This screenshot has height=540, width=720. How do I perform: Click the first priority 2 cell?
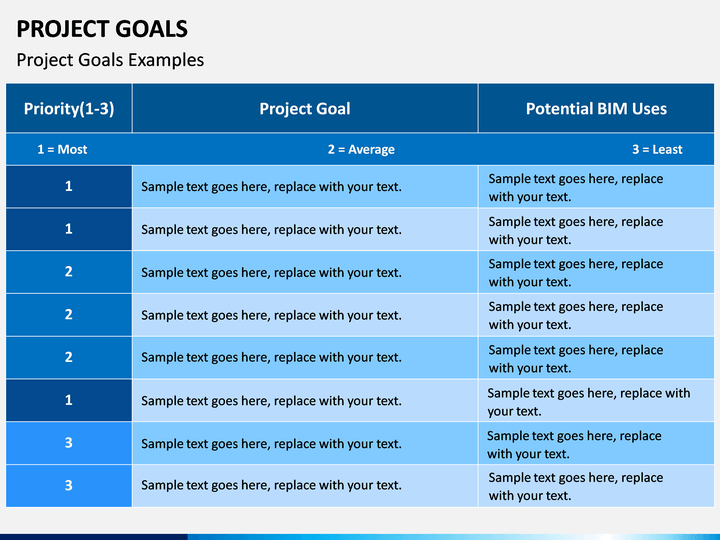pos(69,272)
